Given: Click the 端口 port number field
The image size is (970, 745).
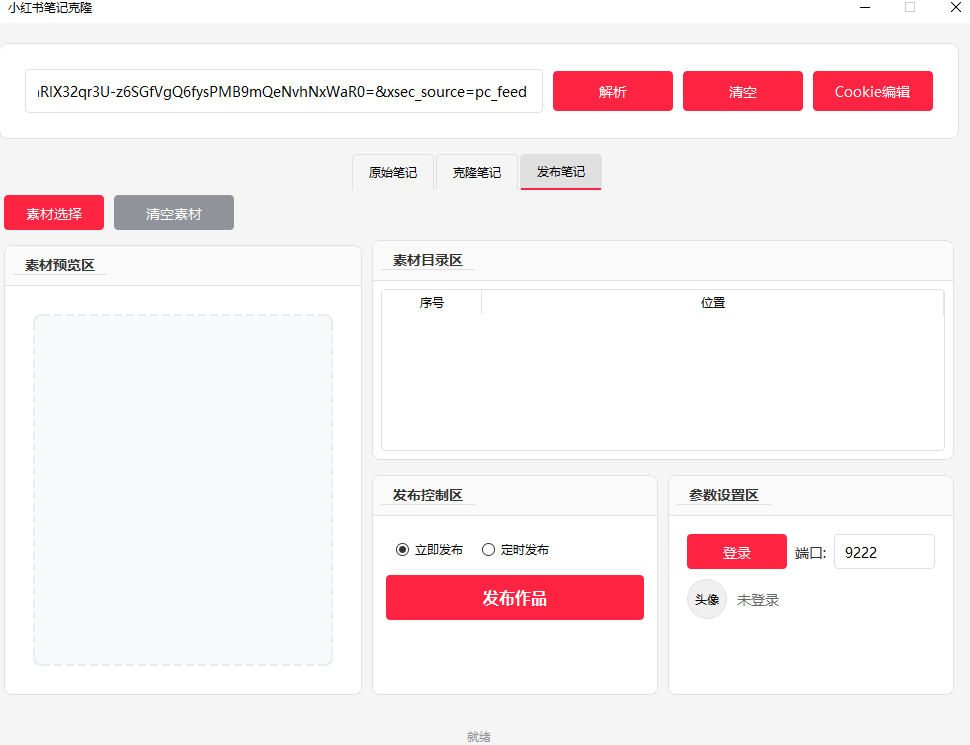Looking at the screenshot, I should click(883, 551).
